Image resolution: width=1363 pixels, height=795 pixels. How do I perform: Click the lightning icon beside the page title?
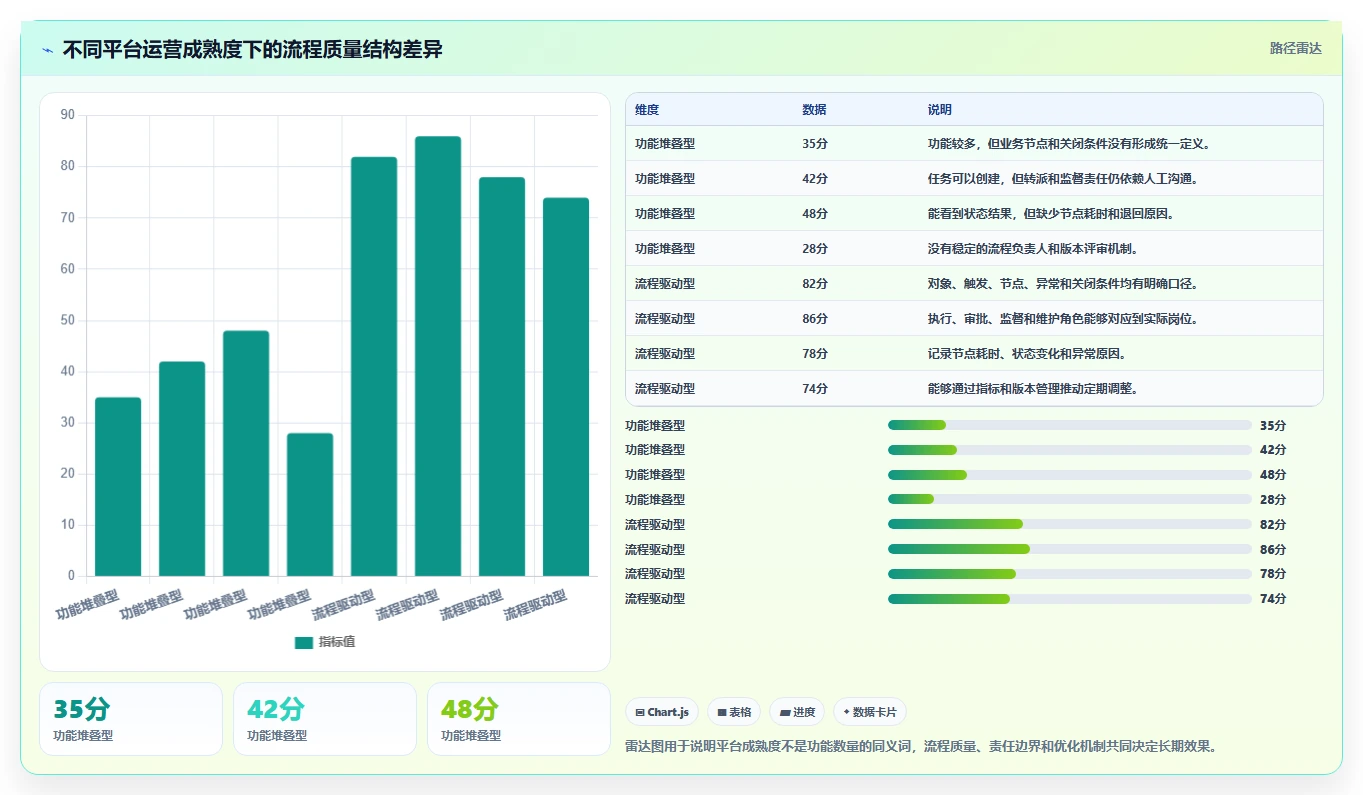click(47, 49)
